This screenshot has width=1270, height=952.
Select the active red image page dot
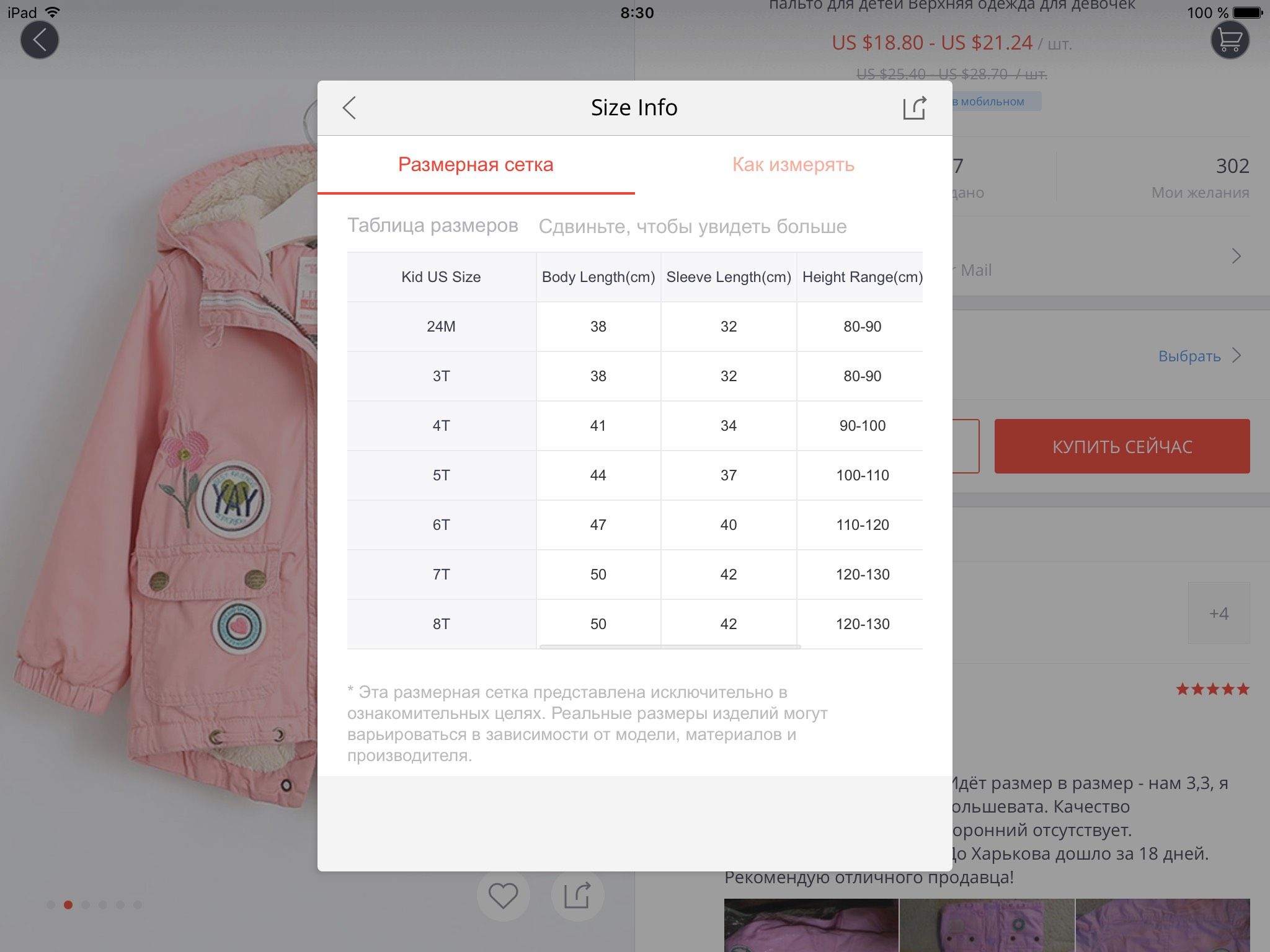click(x=68, y=905)
